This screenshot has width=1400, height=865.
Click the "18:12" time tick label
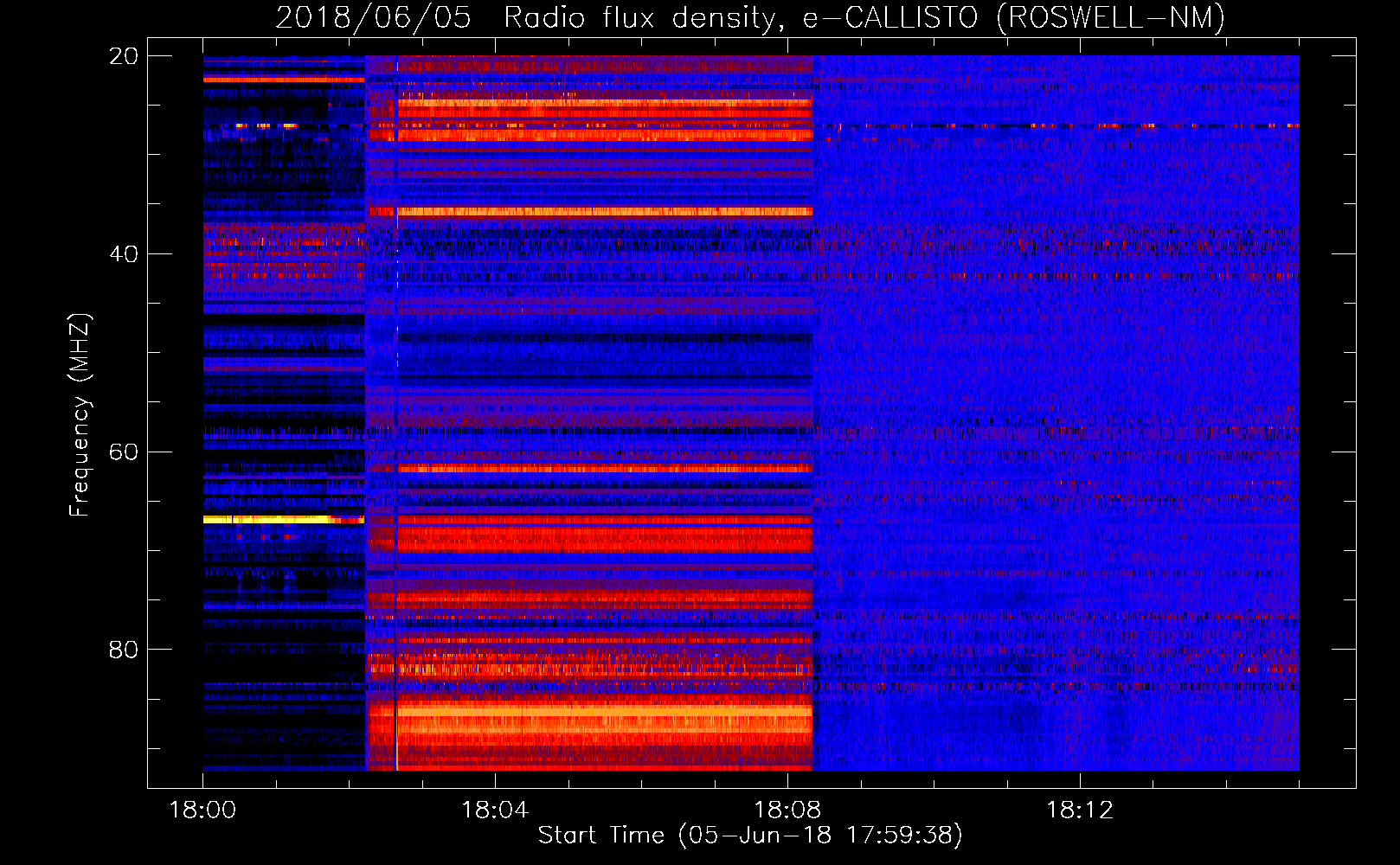1080,811
